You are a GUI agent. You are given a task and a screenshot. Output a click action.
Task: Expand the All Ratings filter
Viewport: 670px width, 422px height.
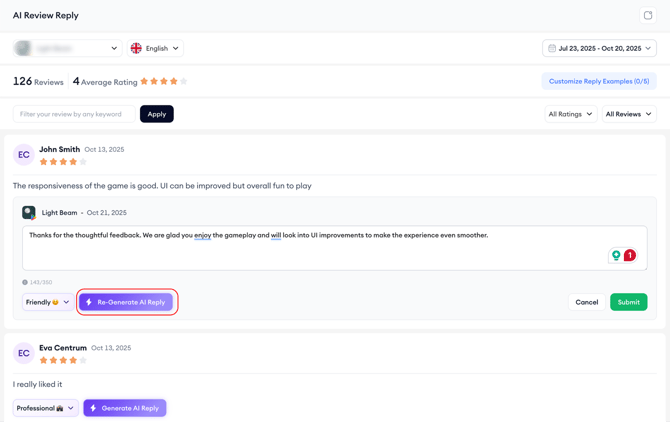coord(570,114)
